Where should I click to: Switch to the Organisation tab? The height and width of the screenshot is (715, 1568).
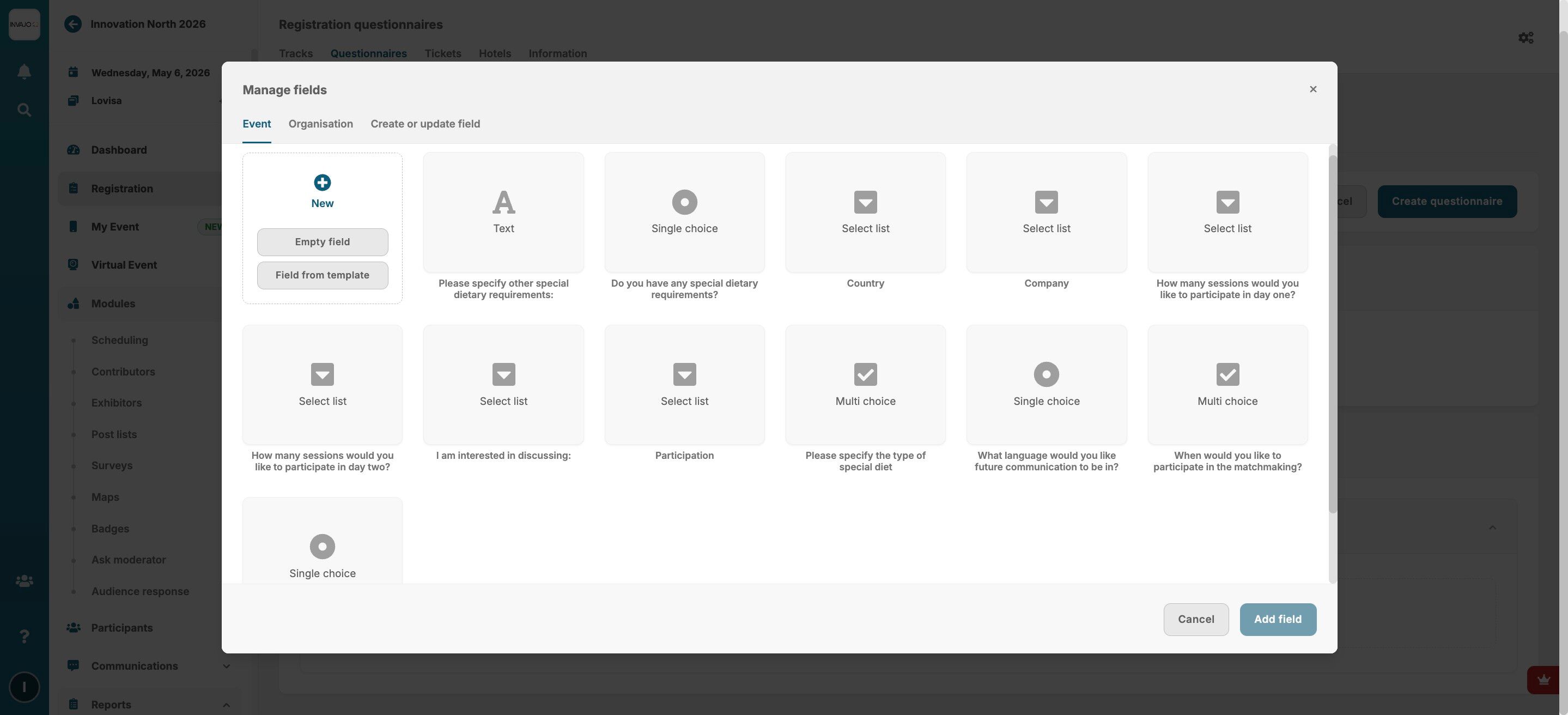(320, 124)
